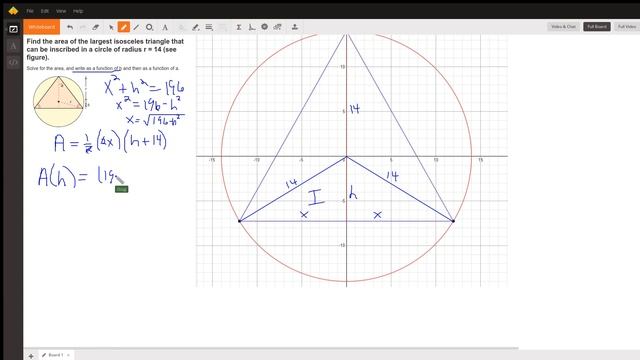
Task: Open the Help menu
Action: [x=78, y=11]
